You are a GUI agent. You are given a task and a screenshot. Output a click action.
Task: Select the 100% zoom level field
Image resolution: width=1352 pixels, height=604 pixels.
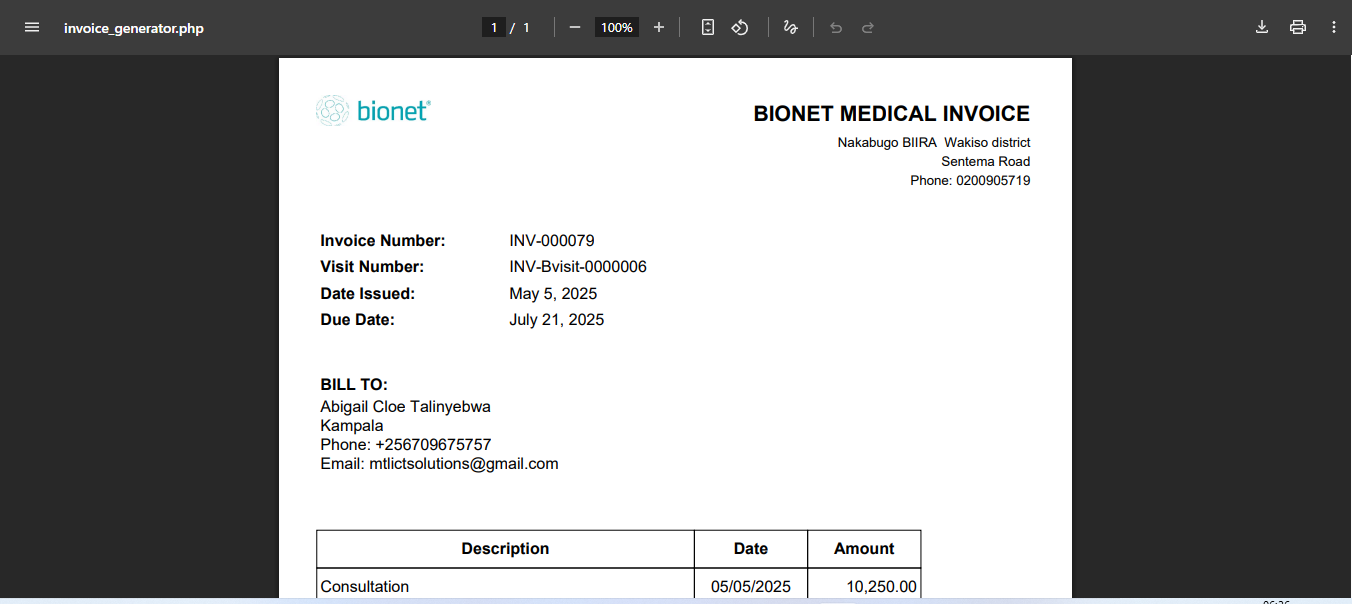[x=617, y=27]
